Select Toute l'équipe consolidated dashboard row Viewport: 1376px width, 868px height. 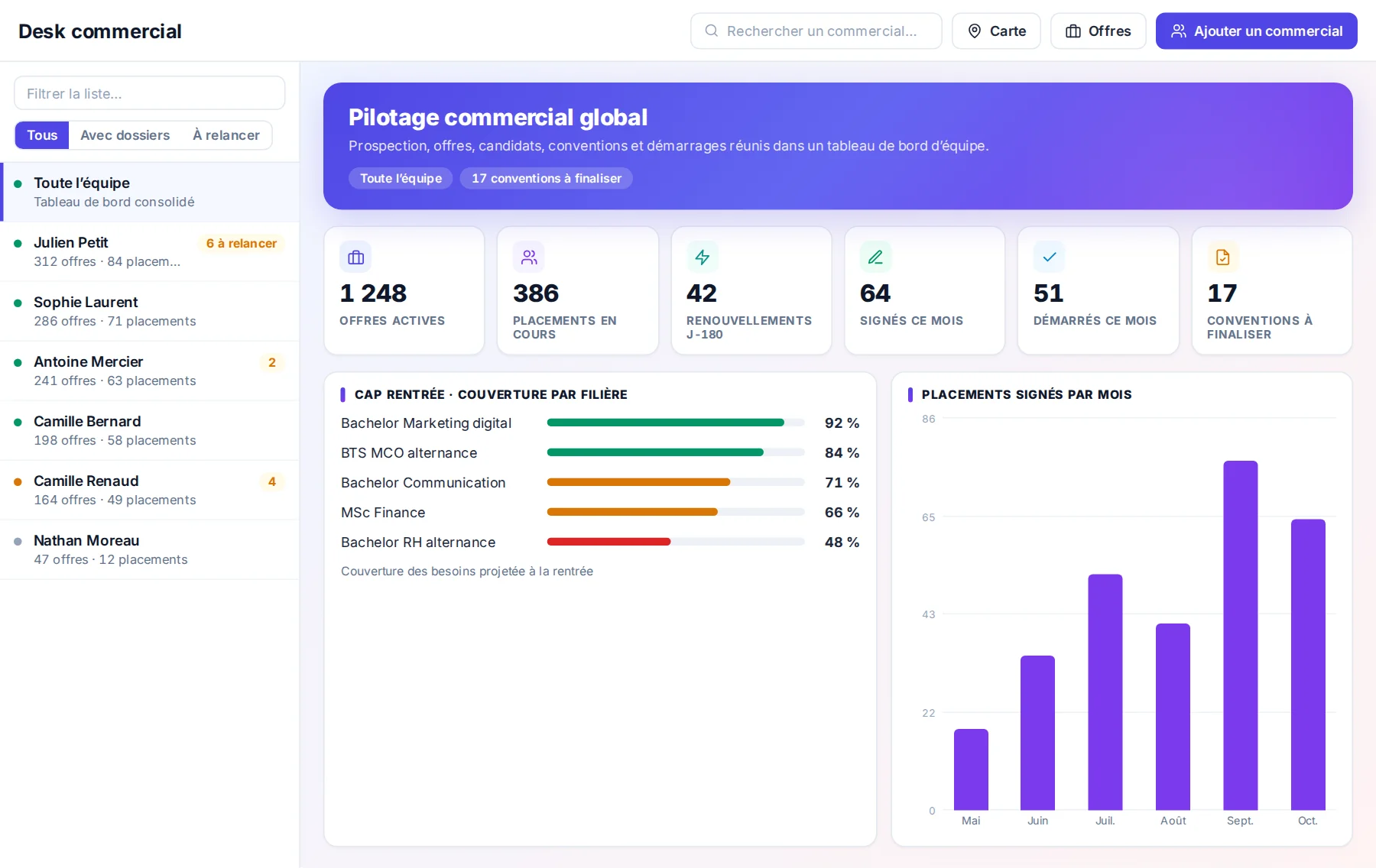point(150,192)
